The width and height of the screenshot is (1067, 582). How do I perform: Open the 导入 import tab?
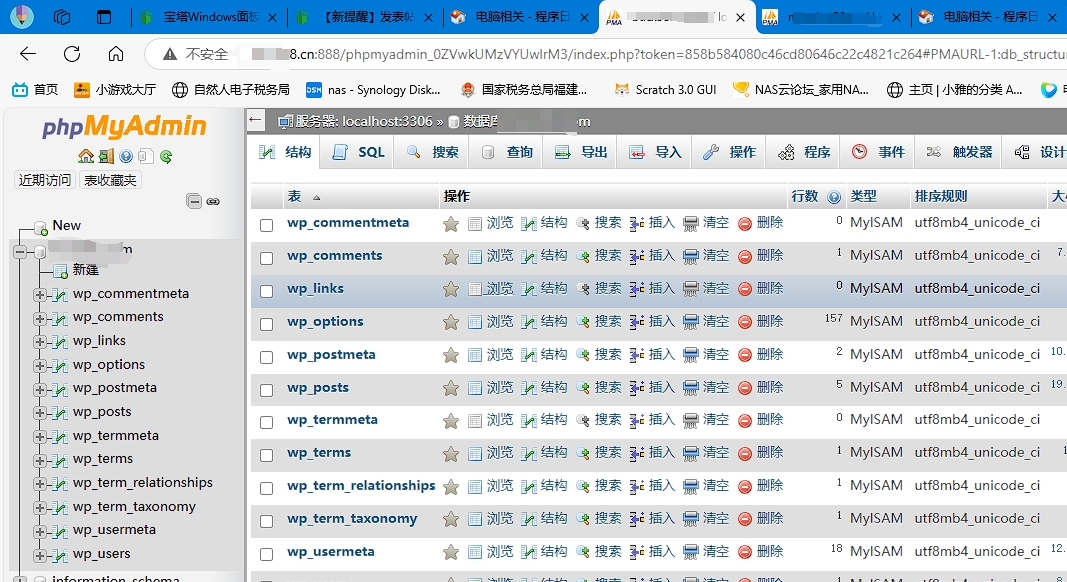[x=655, y=152]
